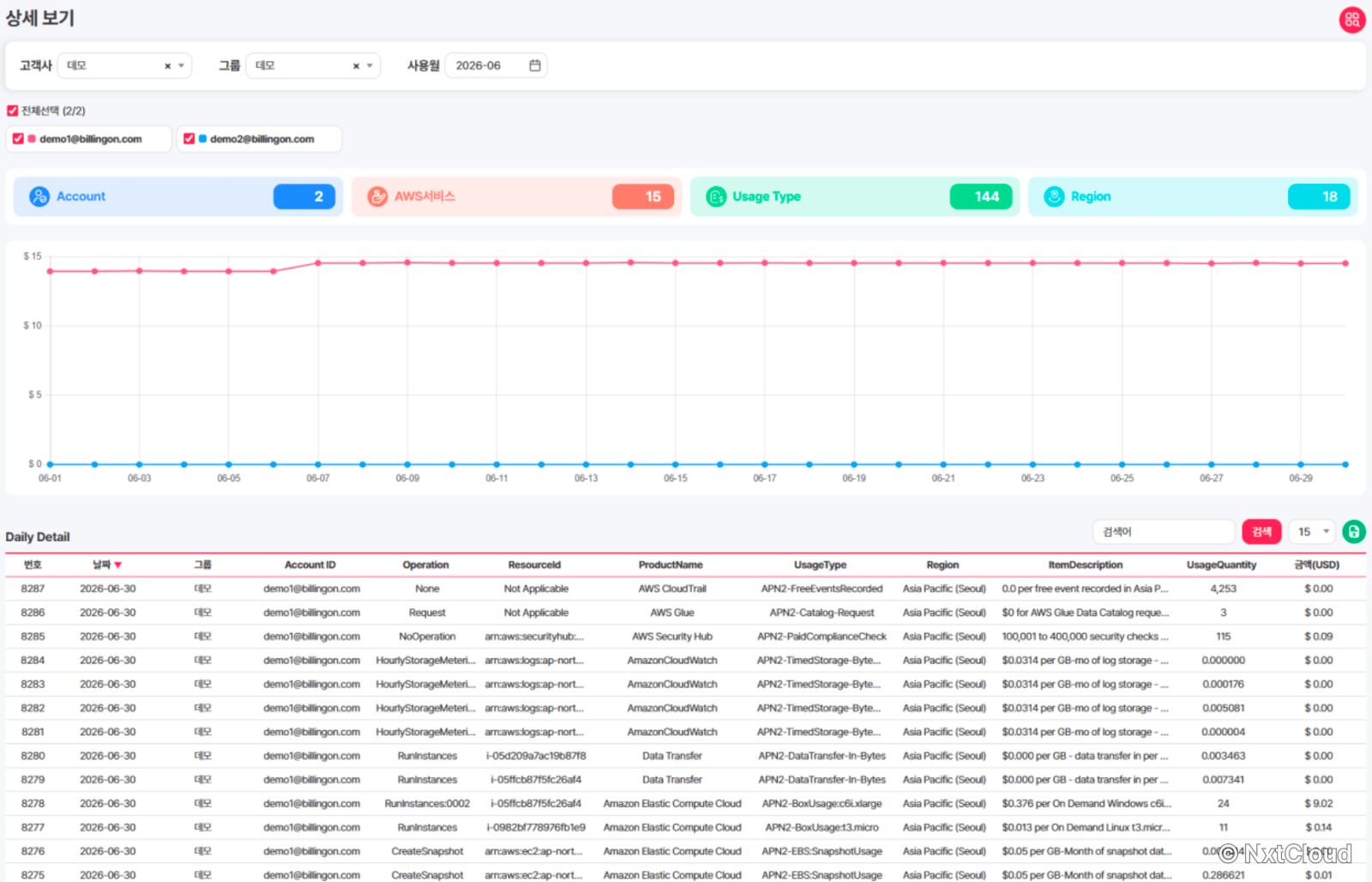The image size is (1372, 882).
Task: Sort by the UsageQuantity column header
Action: click(x=1221, y=565)
